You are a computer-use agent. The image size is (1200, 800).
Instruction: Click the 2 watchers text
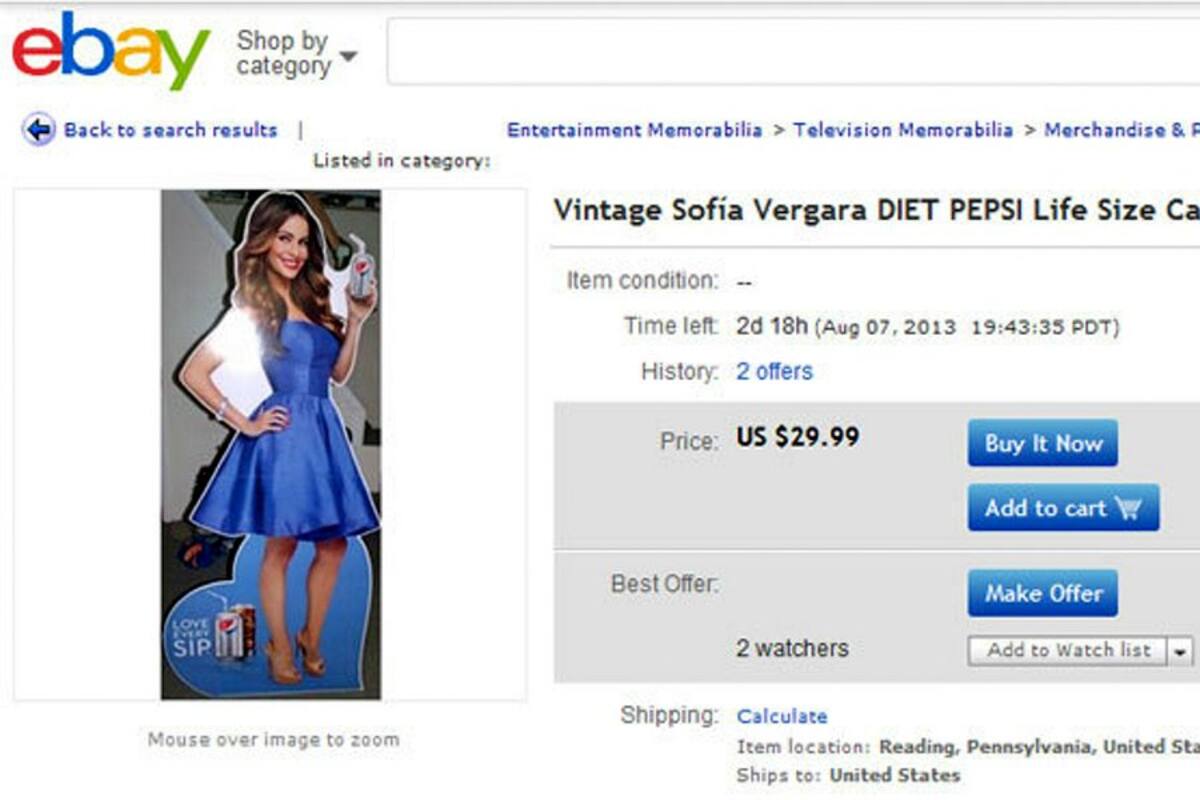pos(792,648)
